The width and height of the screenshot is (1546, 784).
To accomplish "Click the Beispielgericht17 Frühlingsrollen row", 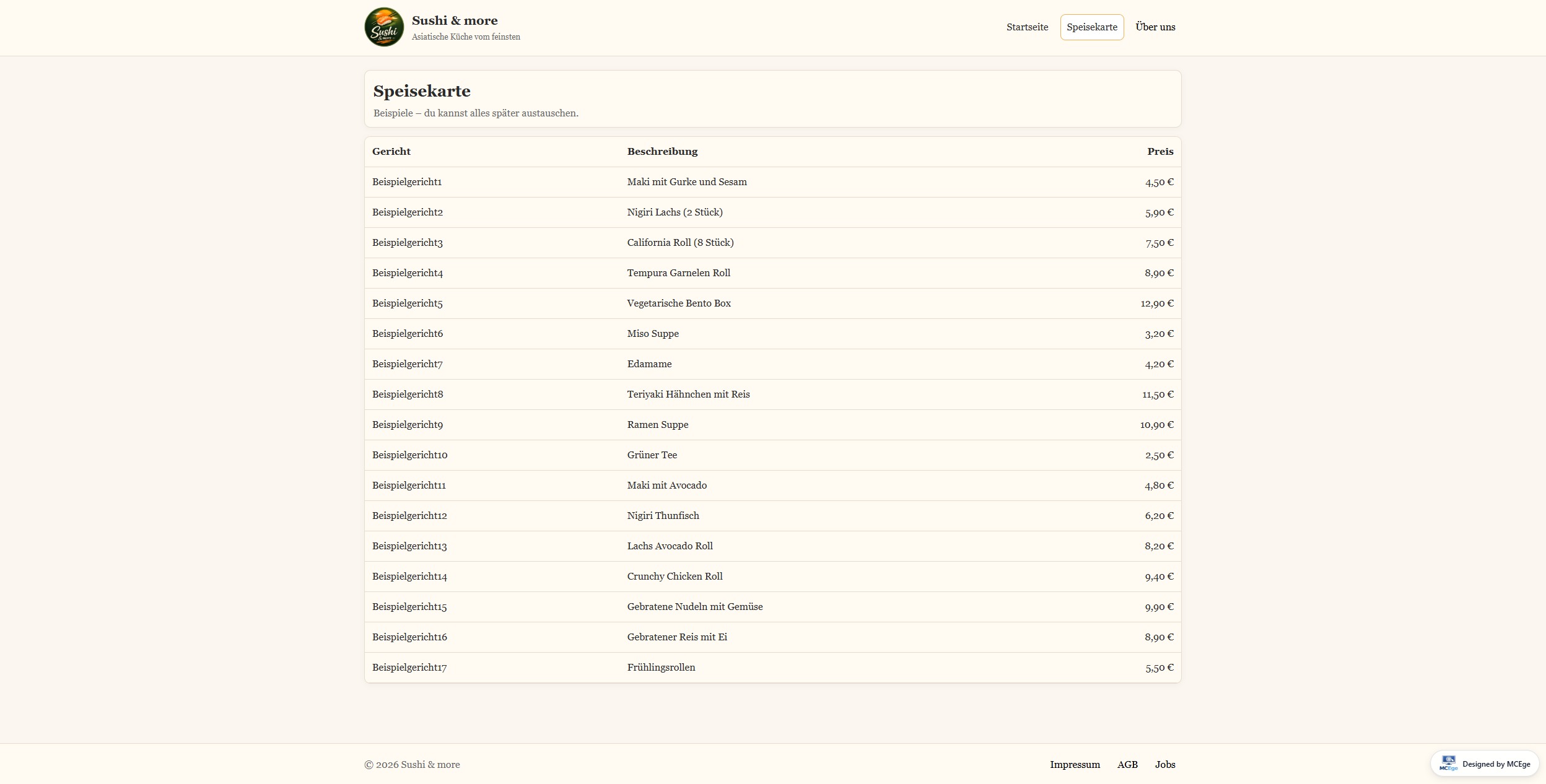I will 661,668.
